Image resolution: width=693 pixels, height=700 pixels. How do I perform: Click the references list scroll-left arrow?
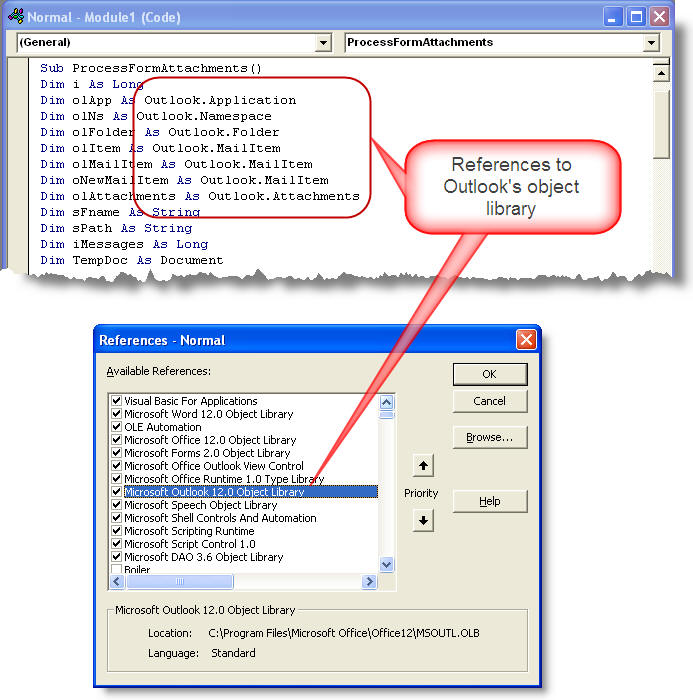[x=117, y=581]
